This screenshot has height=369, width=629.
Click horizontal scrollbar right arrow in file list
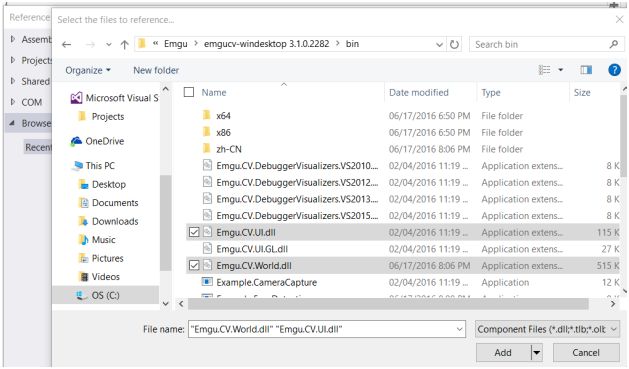(613, 304)
